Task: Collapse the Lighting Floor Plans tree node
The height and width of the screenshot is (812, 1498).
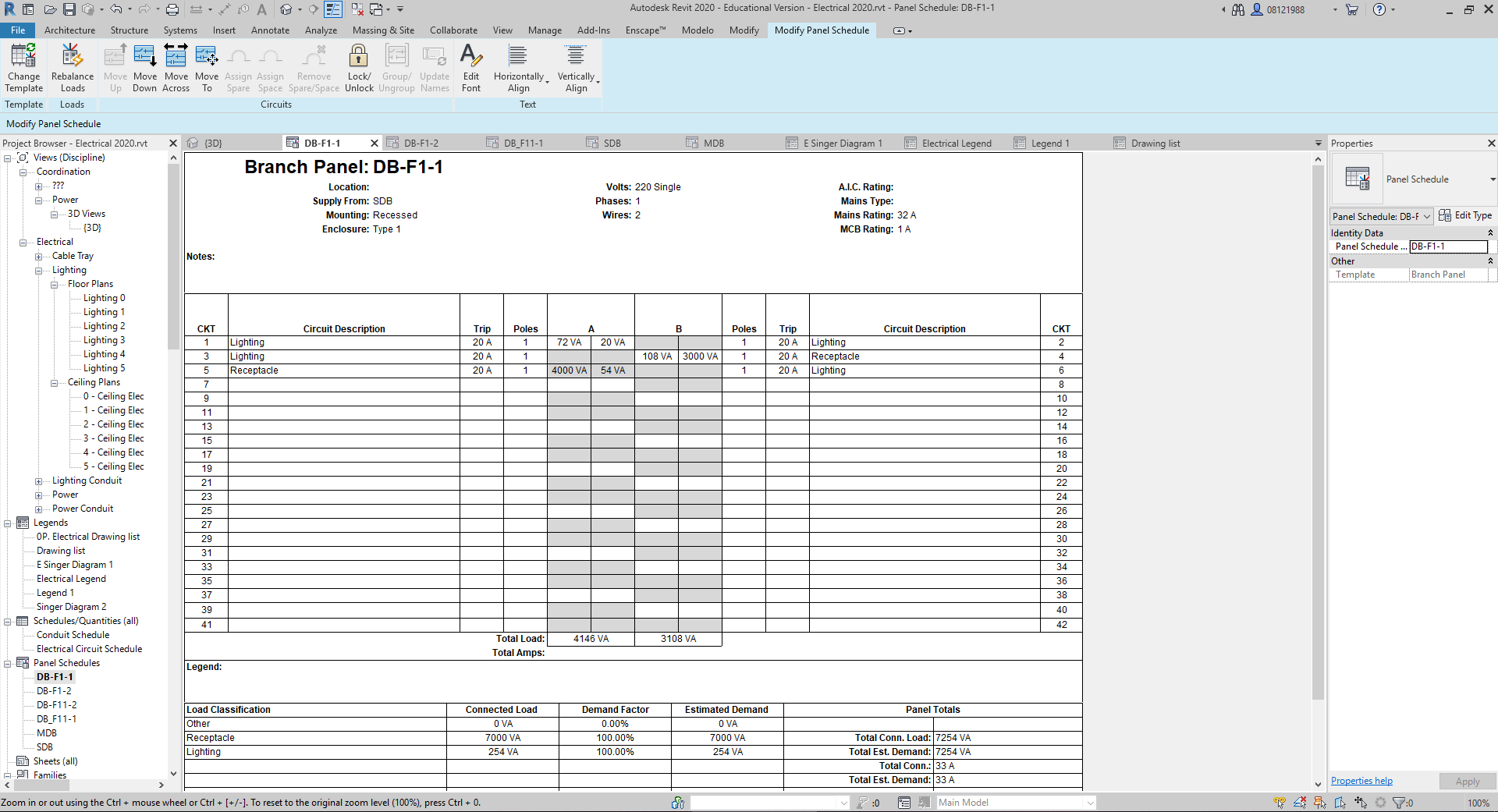Action: (x=55, y=285)
